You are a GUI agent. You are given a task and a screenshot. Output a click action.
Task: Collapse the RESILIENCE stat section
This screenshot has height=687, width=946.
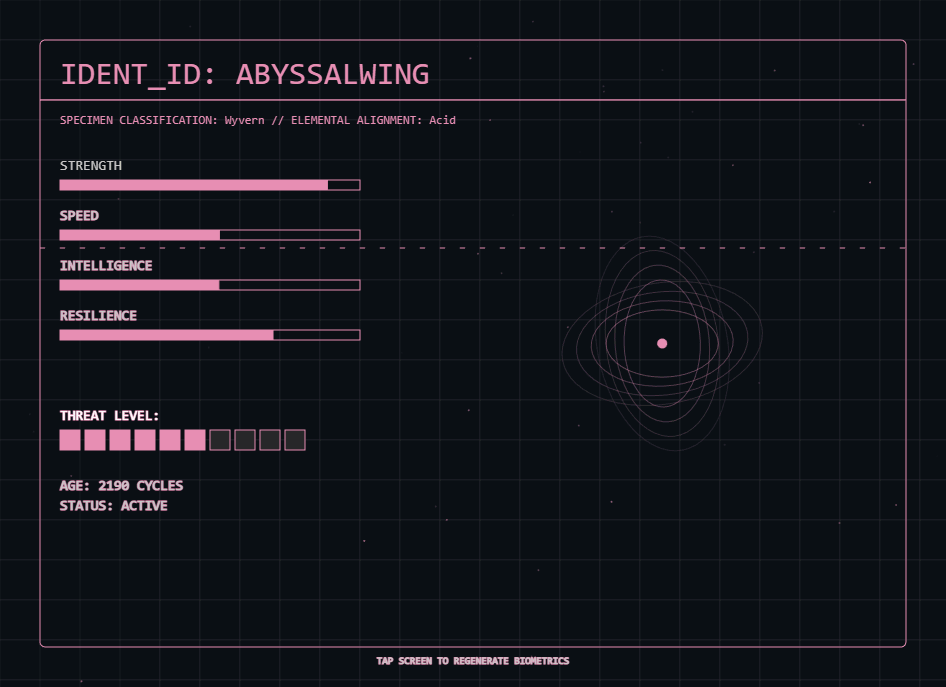(98, 315)
